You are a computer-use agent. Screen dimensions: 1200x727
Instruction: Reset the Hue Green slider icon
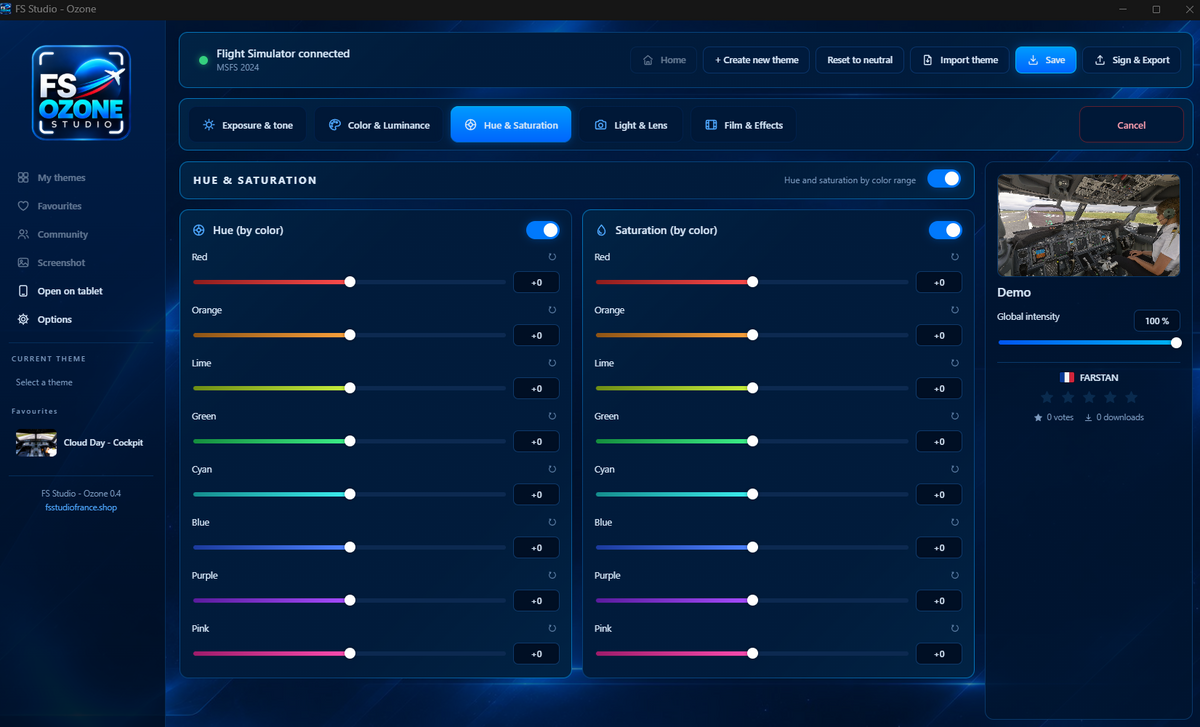(x=552, y=416)
